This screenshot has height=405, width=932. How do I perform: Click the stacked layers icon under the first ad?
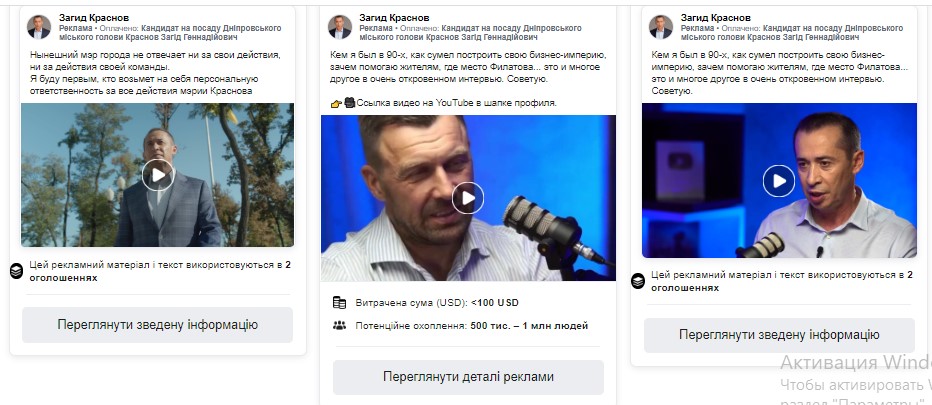[x=17, y=271]
